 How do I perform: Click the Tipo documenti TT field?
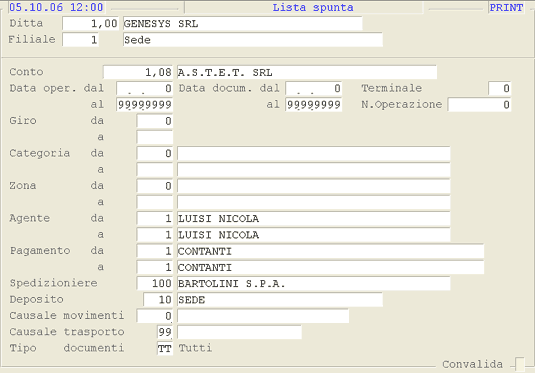tap(165, 348)
